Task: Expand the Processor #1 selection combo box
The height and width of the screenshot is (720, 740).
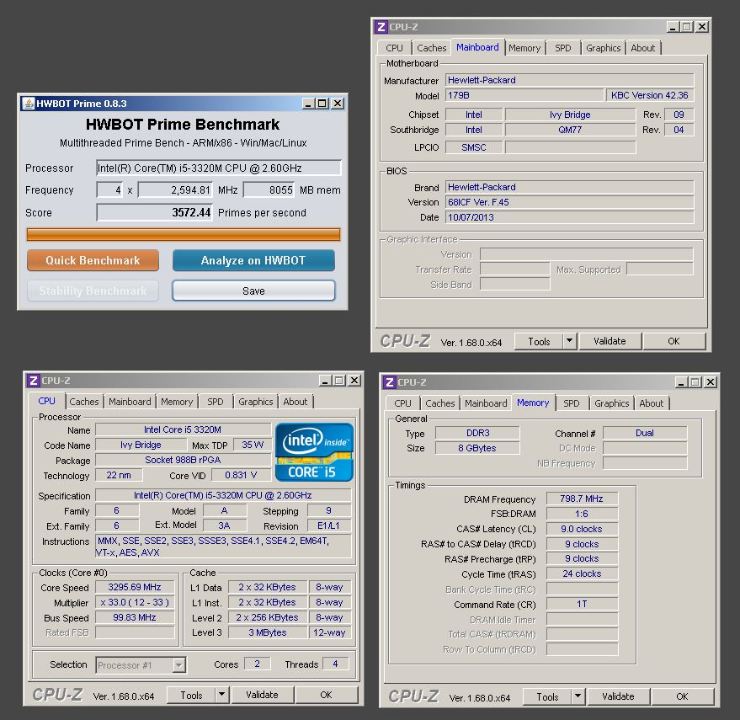Action: click(x=178, y=665)
